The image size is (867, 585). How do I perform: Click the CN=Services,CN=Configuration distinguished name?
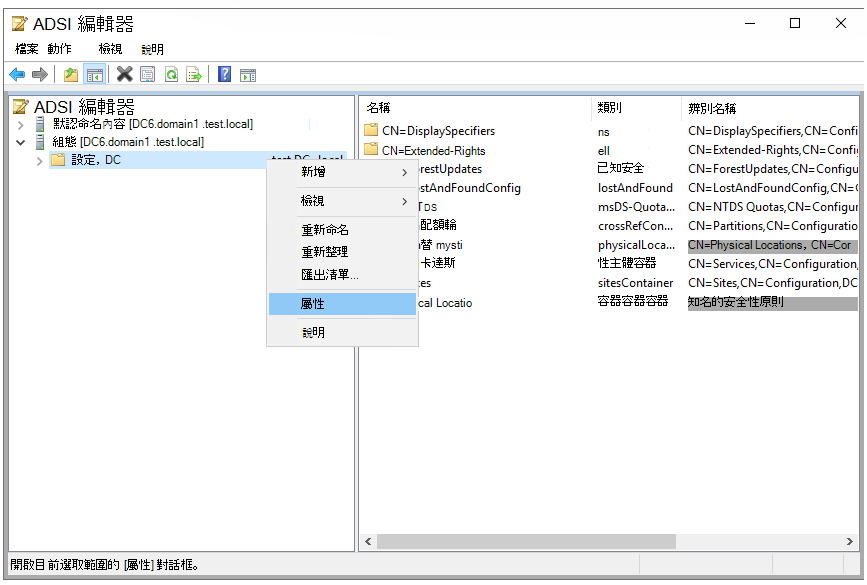pos(773,264)
